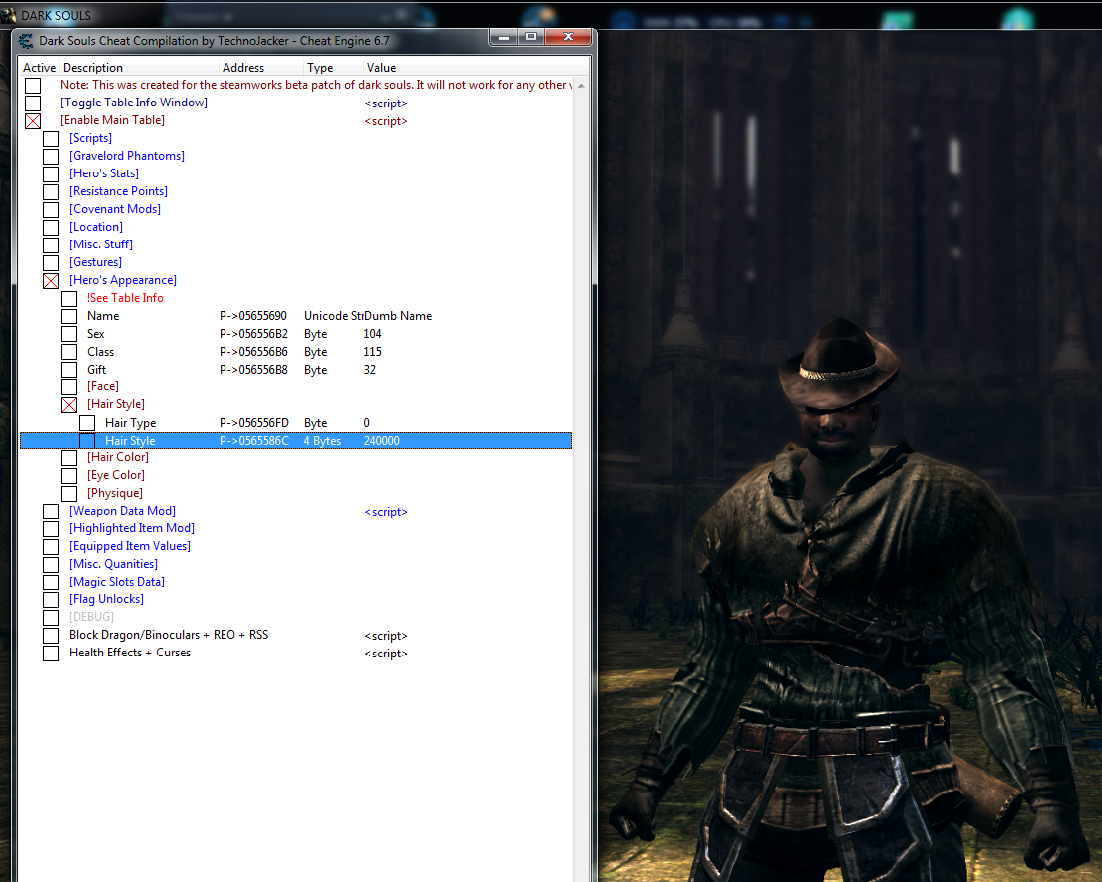Click the [Toggle Table Info Window] label

(134, 103)
